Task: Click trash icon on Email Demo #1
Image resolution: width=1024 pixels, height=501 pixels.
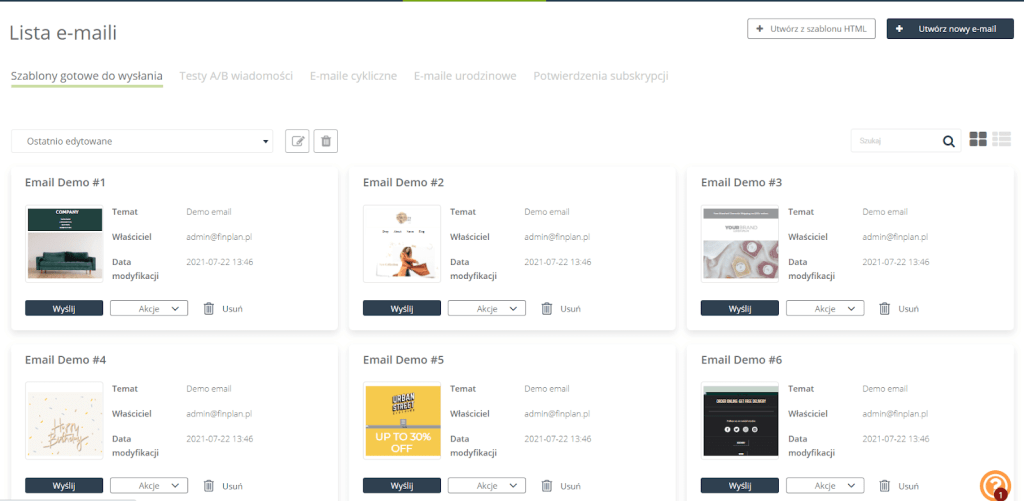Action: (209, 308)
